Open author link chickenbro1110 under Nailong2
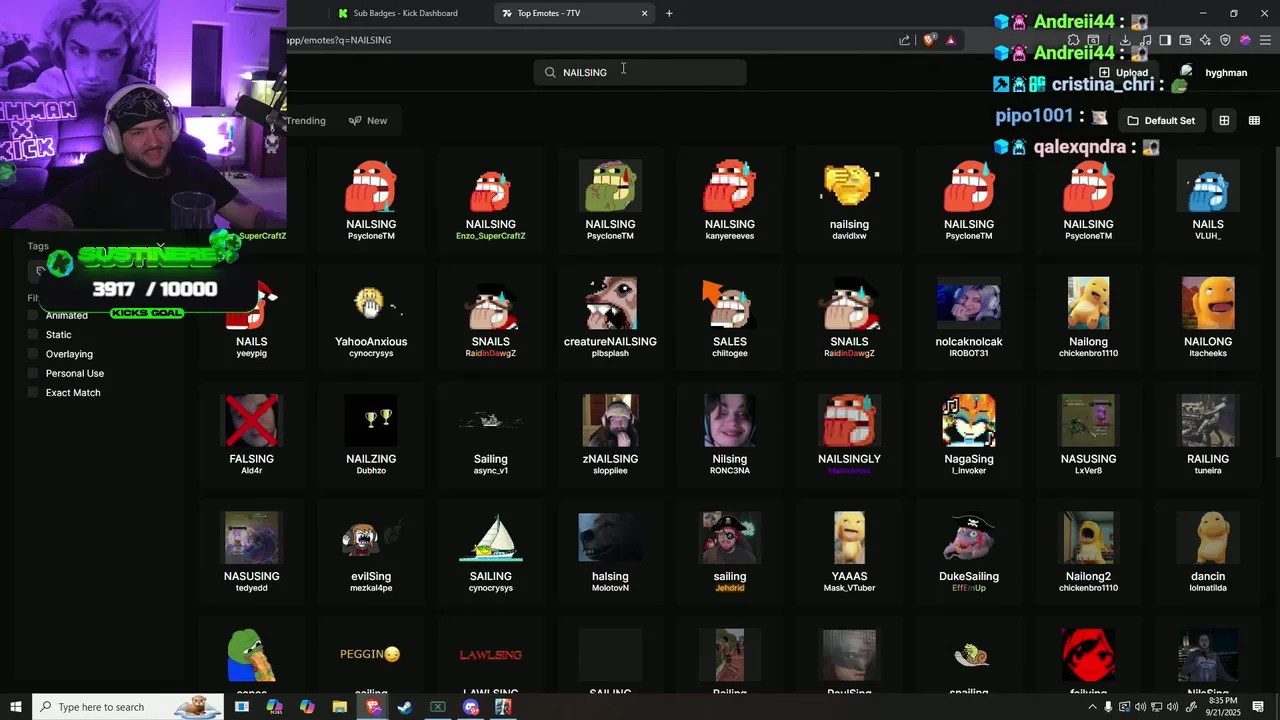Image resolution: width=1280 pixels, height=720 pixels. point(1088,588)
